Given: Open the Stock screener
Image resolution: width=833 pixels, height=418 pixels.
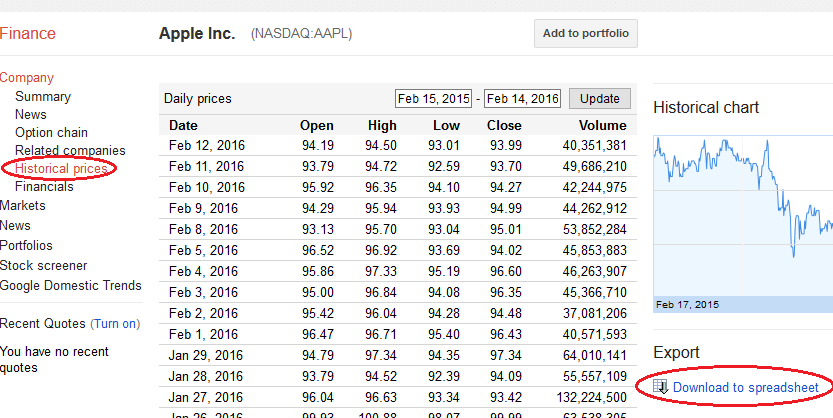Looking at the screenshot, I should 43,265.
